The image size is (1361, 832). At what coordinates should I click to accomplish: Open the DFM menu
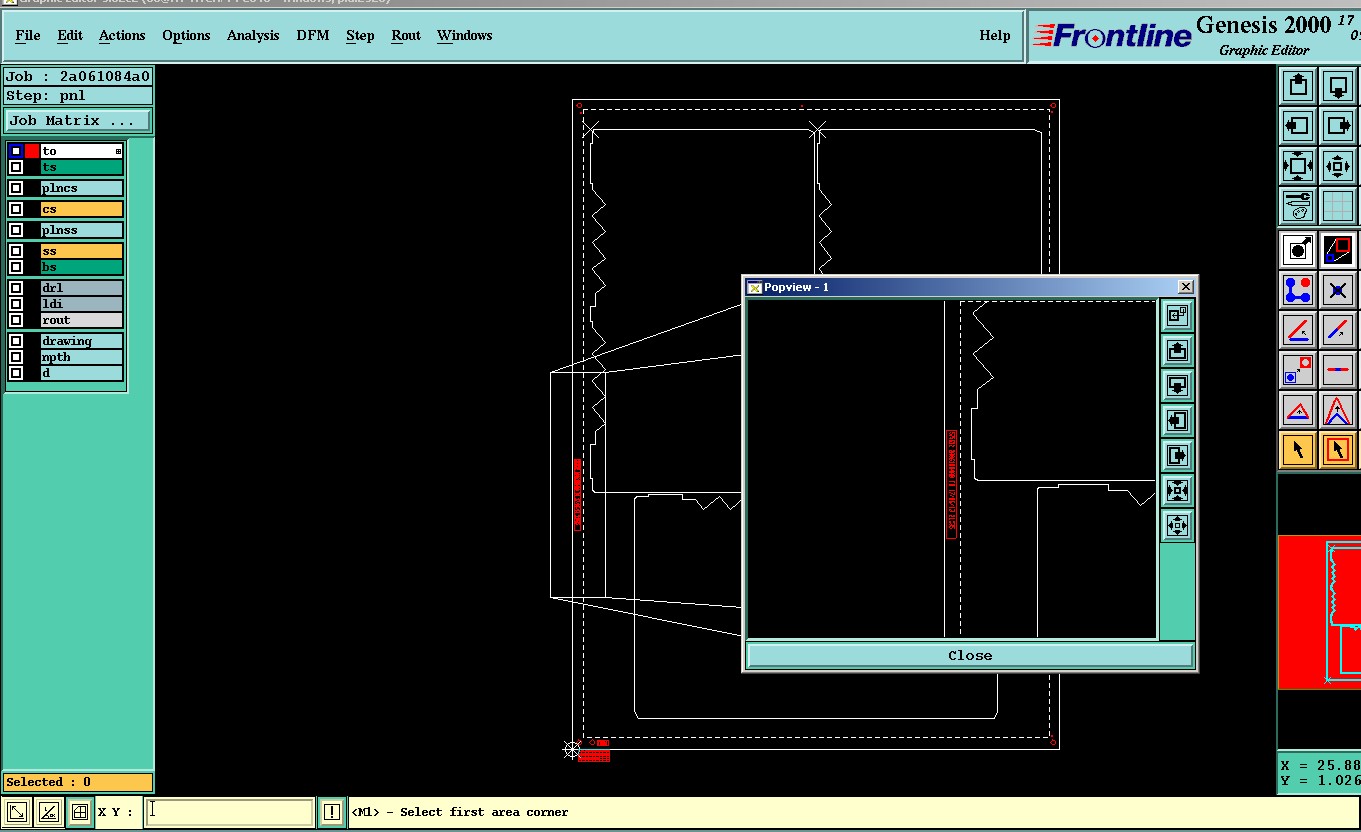312,35
